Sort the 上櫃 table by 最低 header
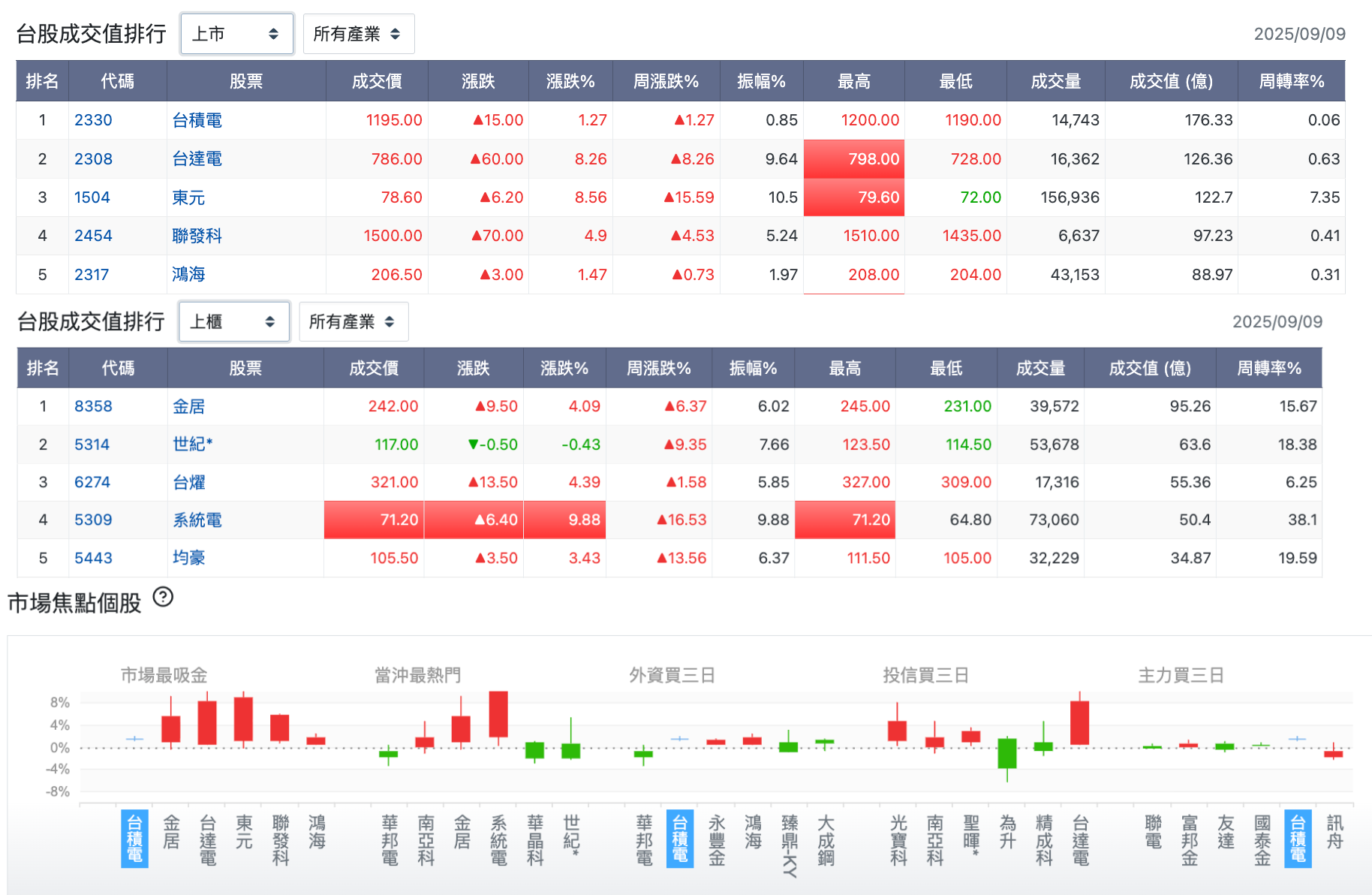 coord(946,368)
